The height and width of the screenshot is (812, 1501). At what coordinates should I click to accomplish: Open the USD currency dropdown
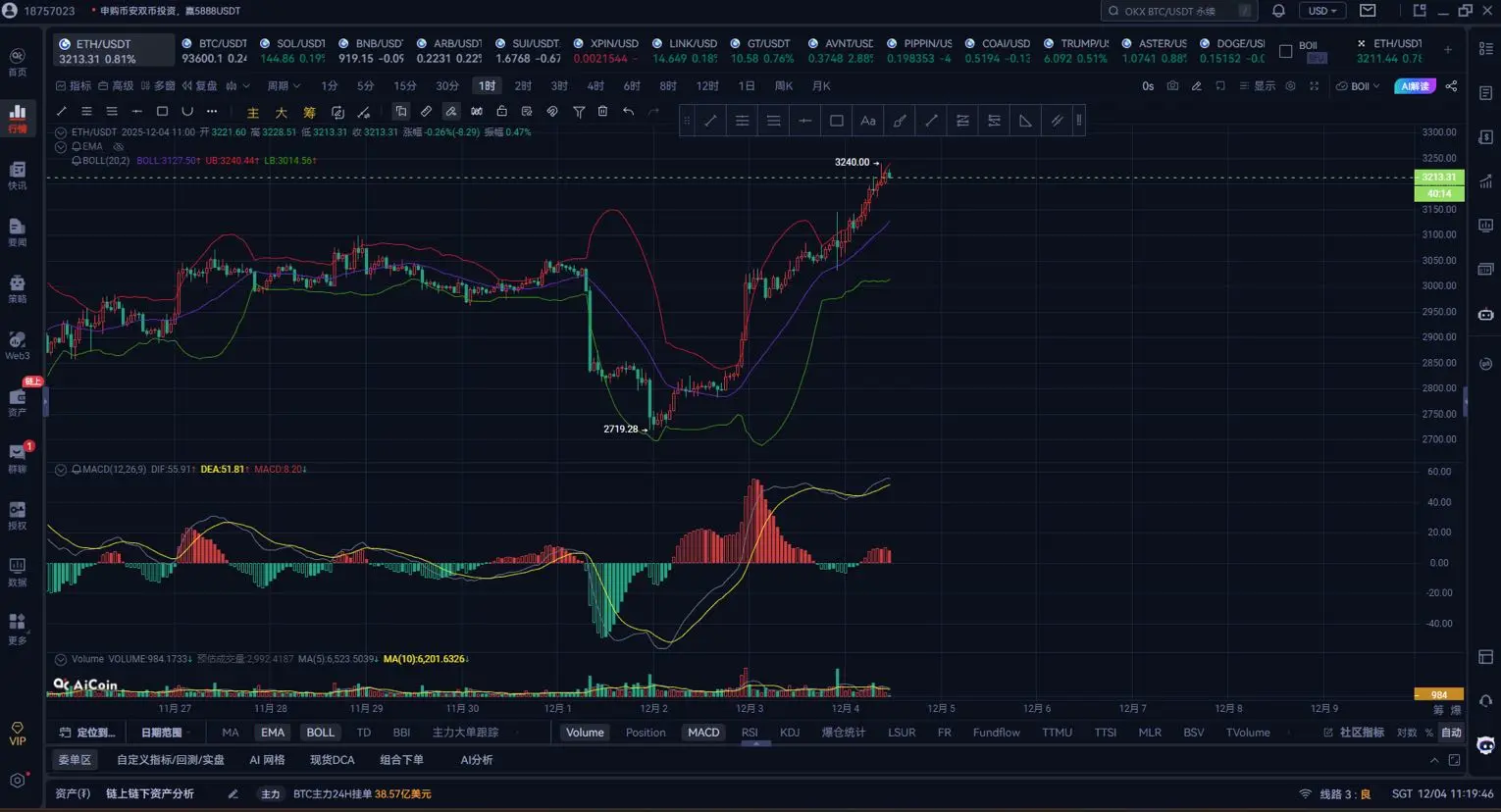[1322, 11]
